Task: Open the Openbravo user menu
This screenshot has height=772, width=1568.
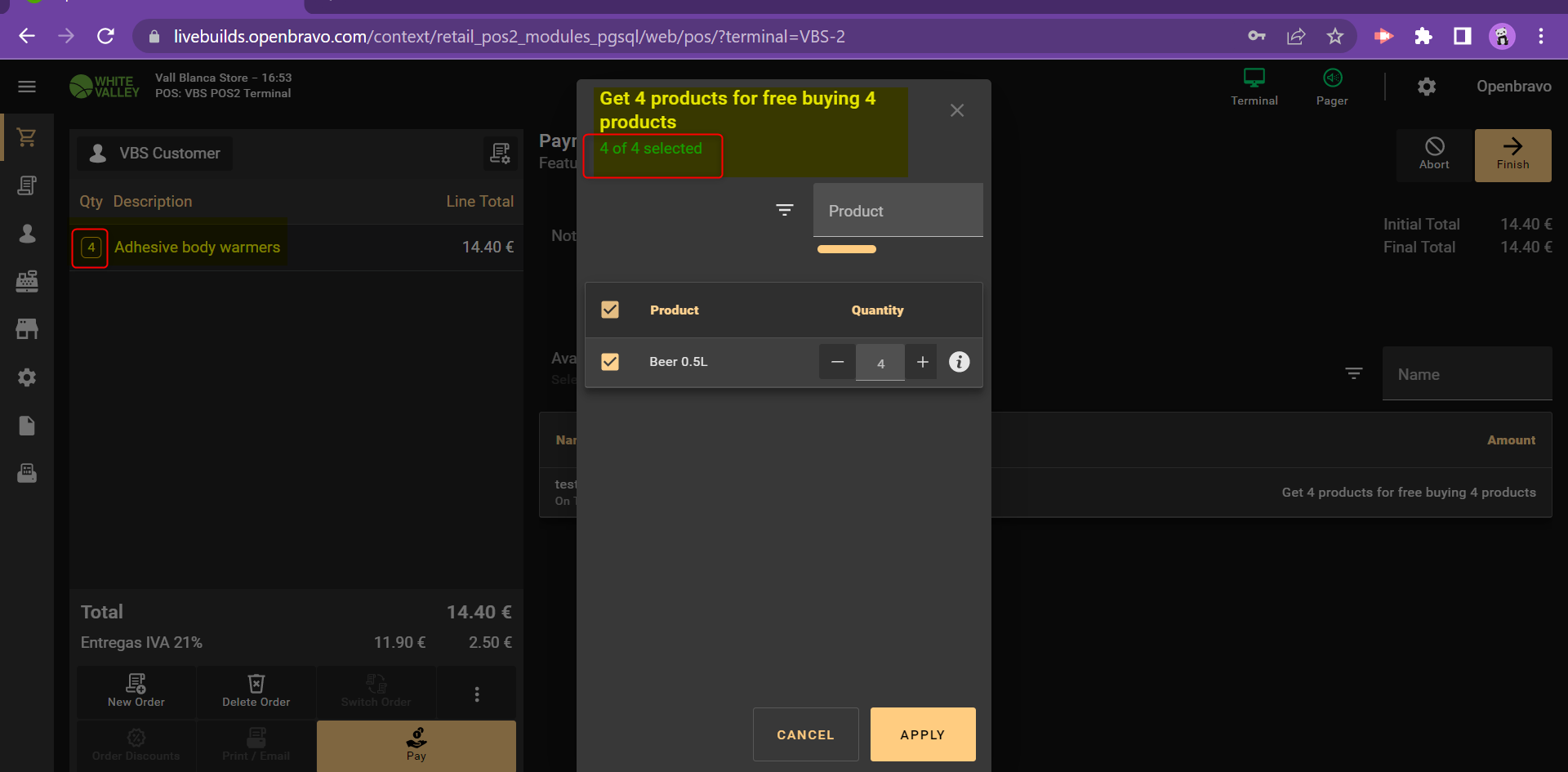Action: tap(1513, 87)
